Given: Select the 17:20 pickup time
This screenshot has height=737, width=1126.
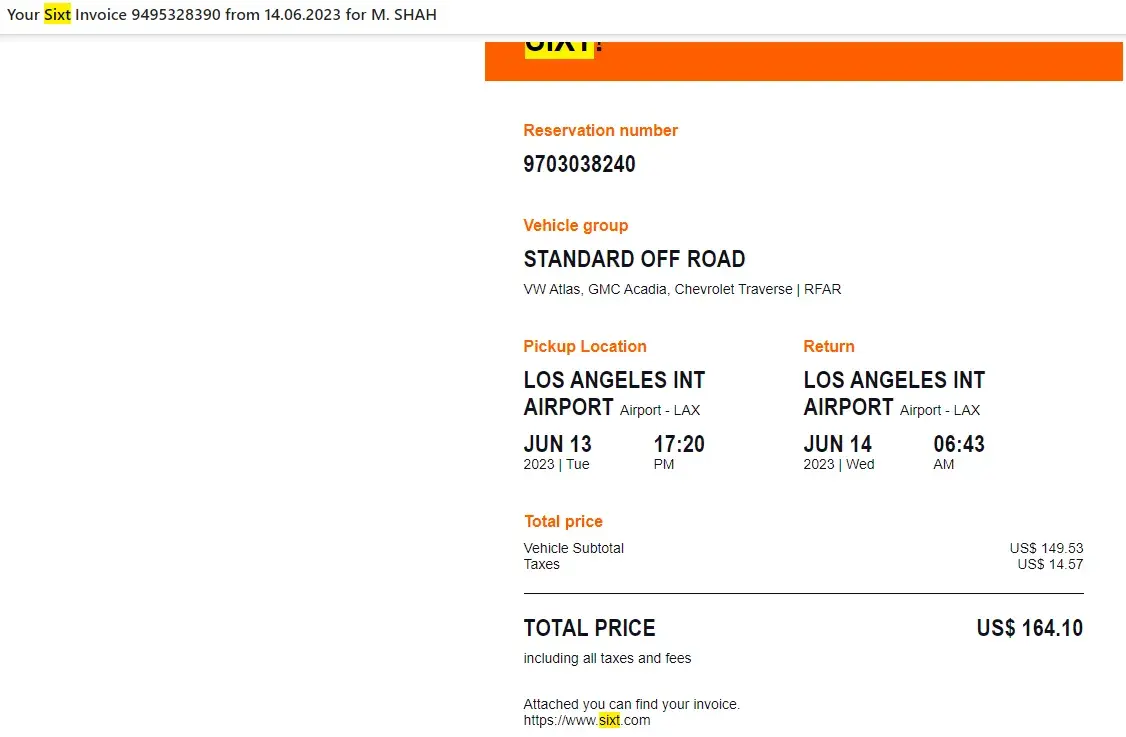Looking at the screenshot, I should pyautogui.click(x=679, y=444).
